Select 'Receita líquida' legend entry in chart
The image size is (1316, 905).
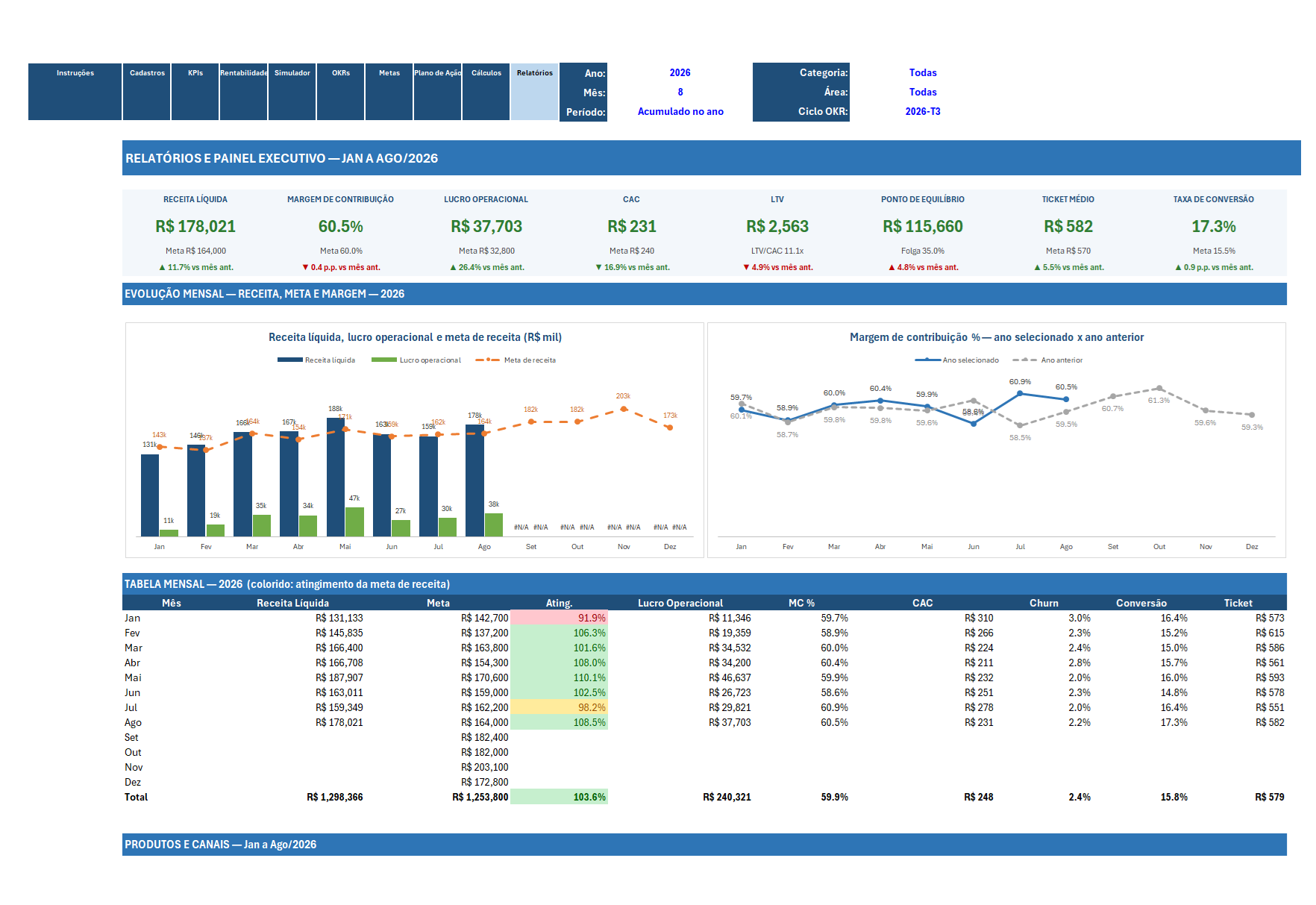316,360
